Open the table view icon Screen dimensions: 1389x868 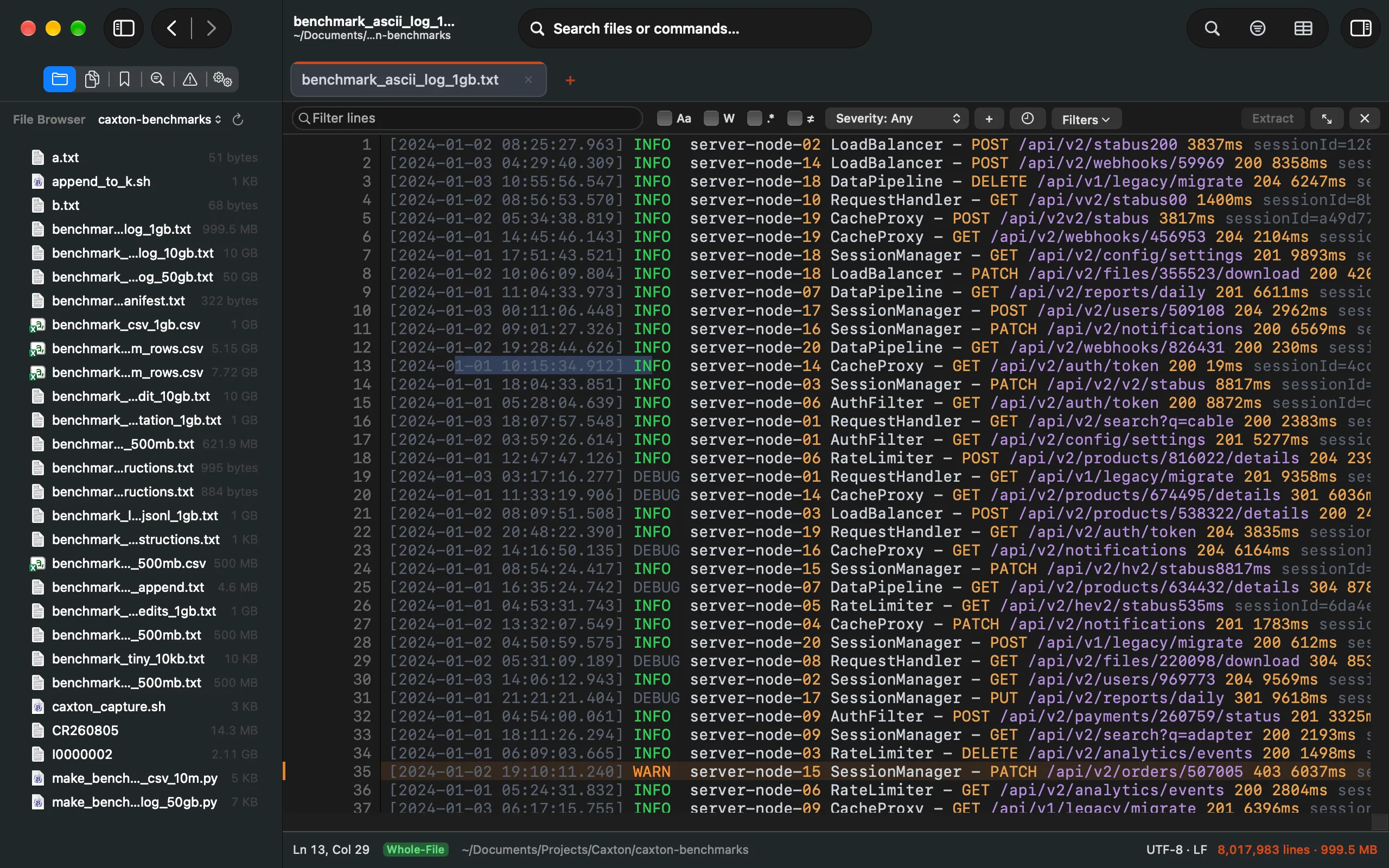click(x=1303, y=28)
